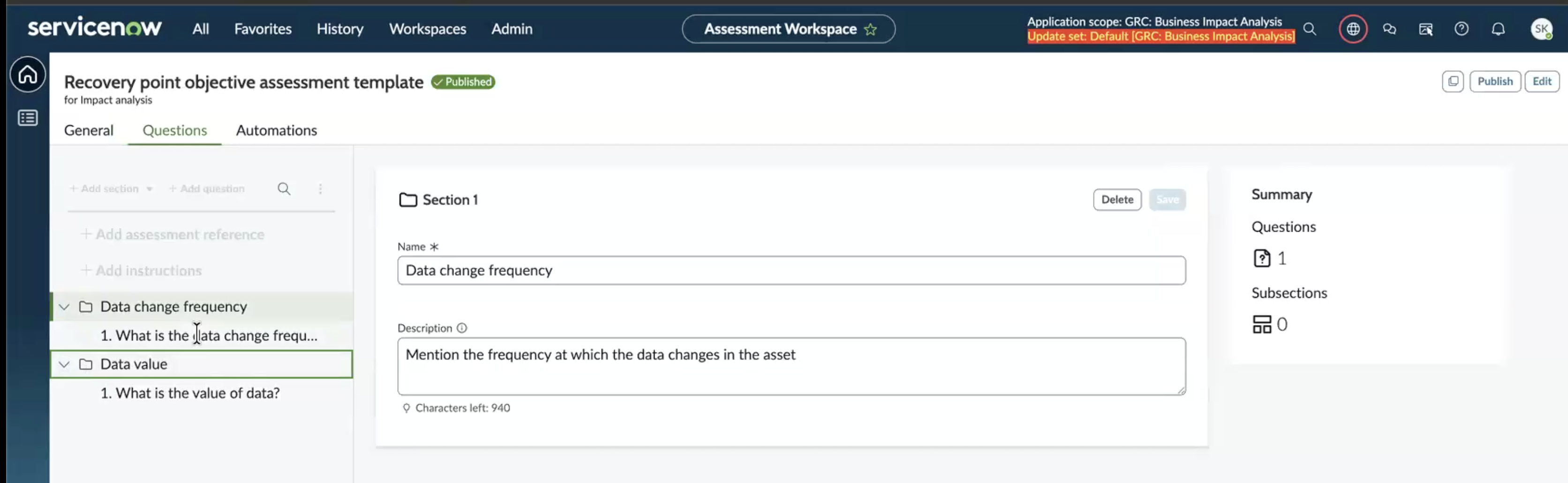Open the sidebar discussions icon in the header
Viewport: 1568px width, 483px height.
(x=1425, y=29)
